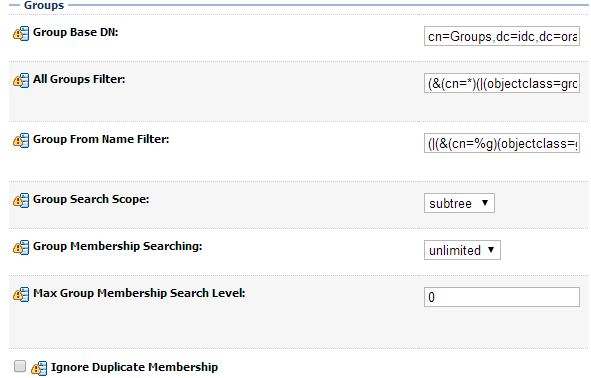The image size is (591, 378).
Task: Click into the Group From Name Filter field
Action: click(x=502, y=143)
